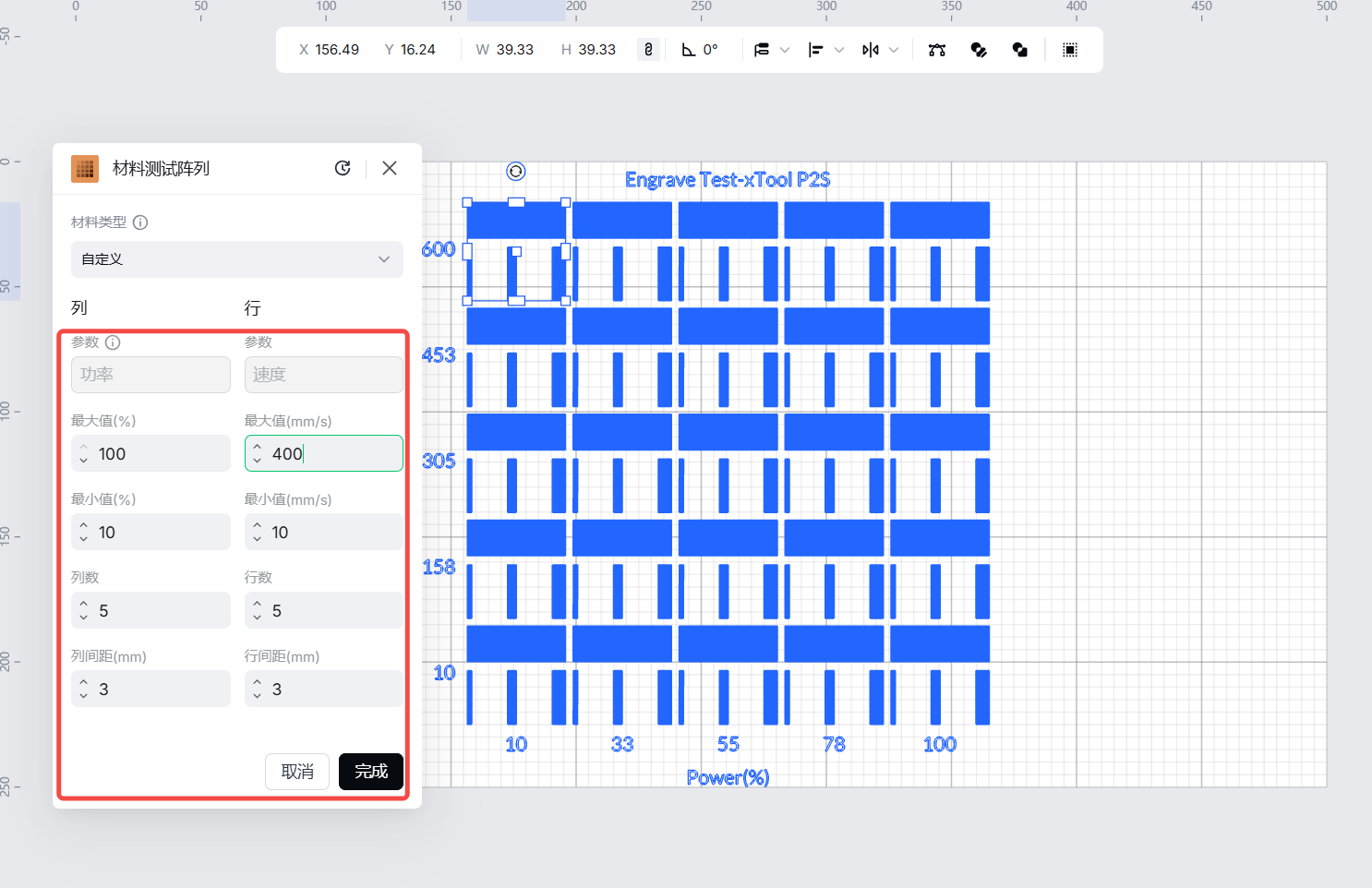The image size is (1372, 888).
Task: Click the info icon next to 材料类型
Action: pos(140,222)
